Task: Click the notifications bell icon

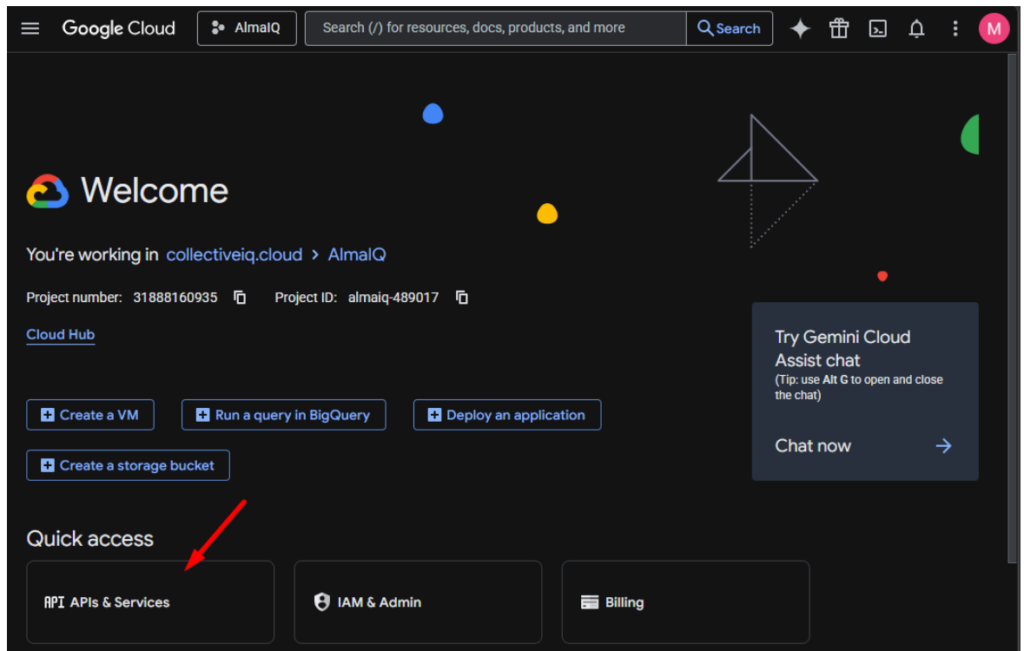Action: (916, 28)
